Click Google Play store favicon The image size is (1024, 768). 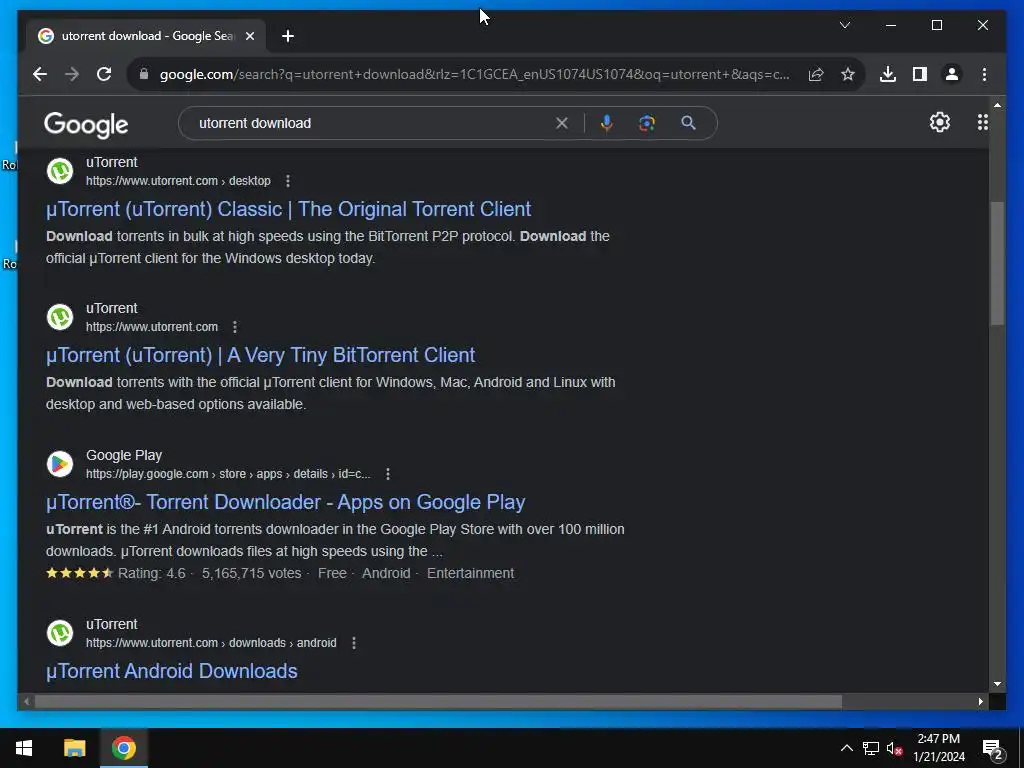(60, 464)
